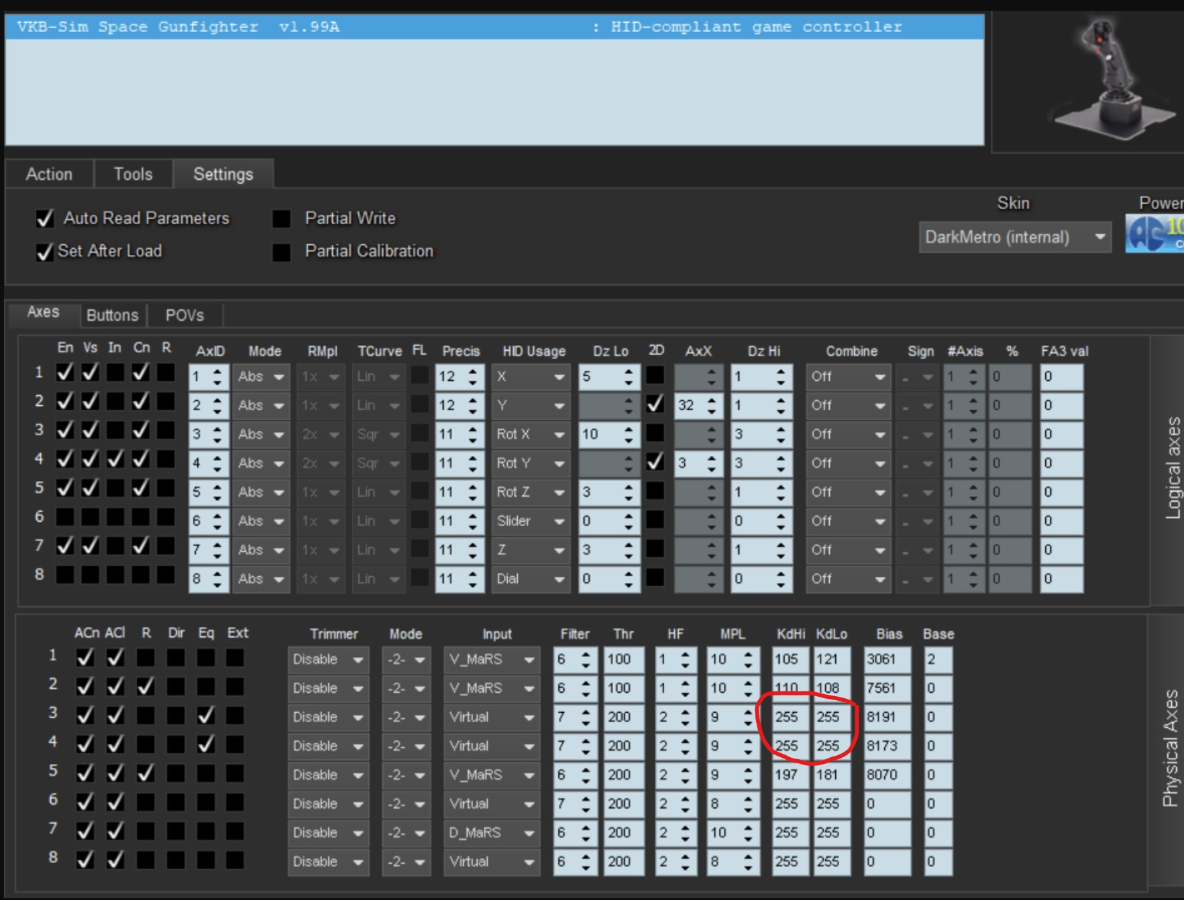This screenshot has height=900, width=1184.
Task: Switch to the Action tab
Action: (49, 174)
